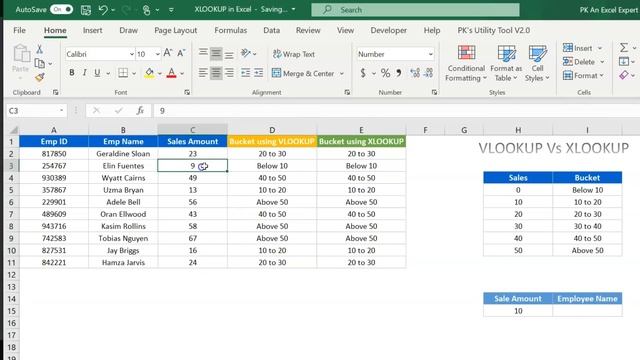Click the Clear eraser icon

624,76
